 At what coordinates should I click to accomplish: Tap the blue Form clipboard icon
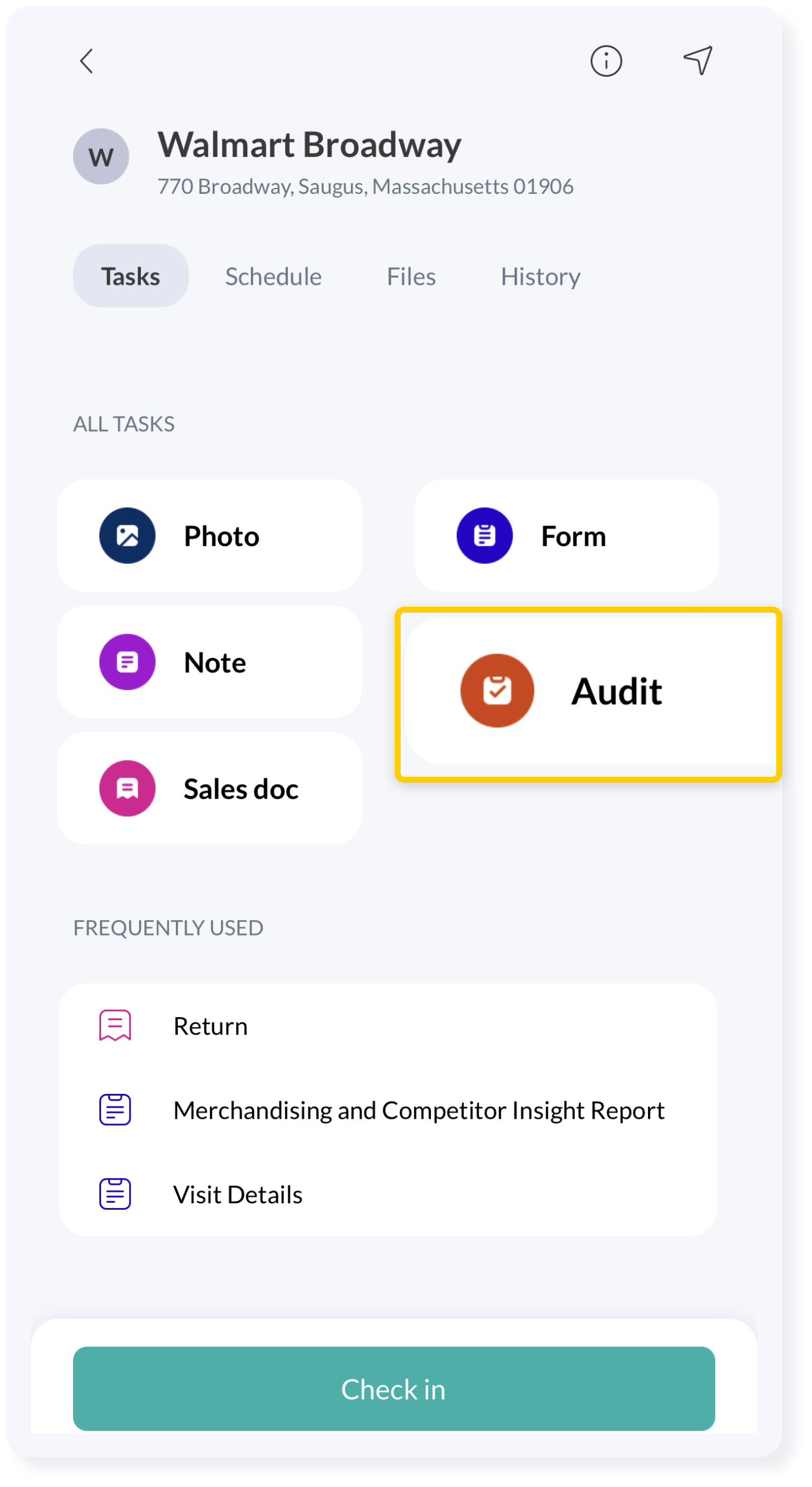tap(484, 535)
